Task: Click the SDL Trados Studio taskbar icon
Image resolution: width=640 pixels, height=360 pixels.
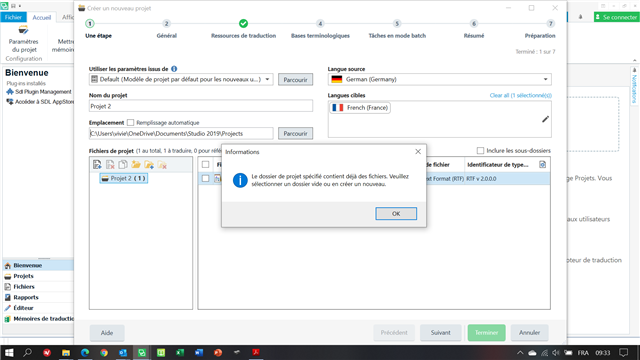Action: 142,353
